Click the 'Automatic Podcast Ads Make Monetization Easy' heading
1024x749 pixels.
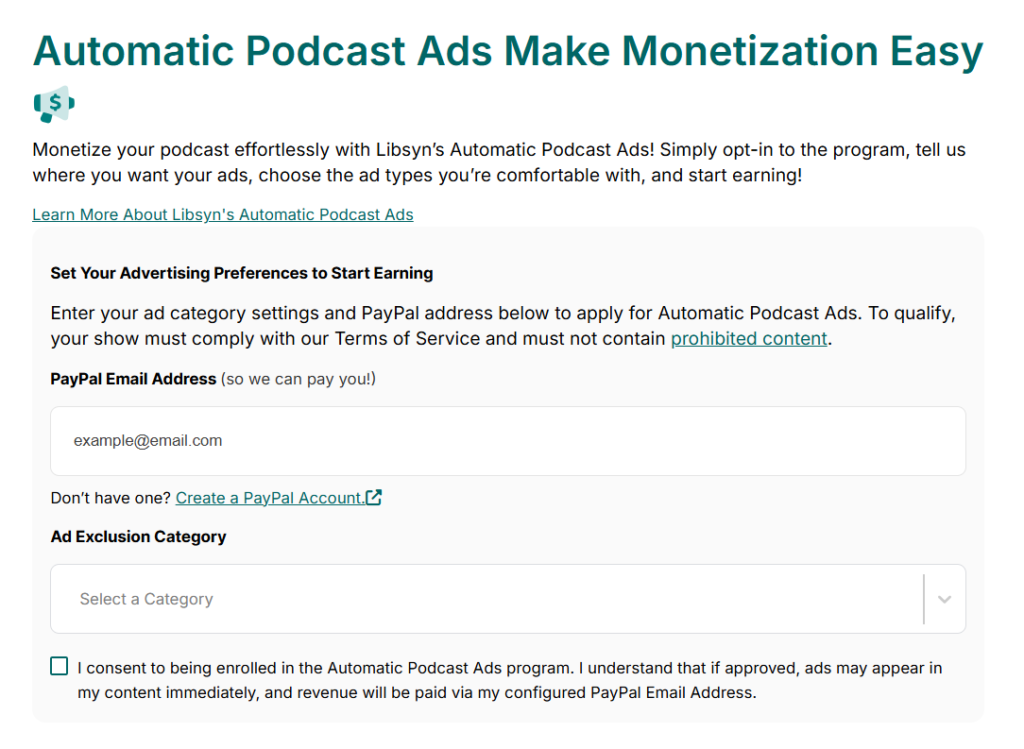507,50
